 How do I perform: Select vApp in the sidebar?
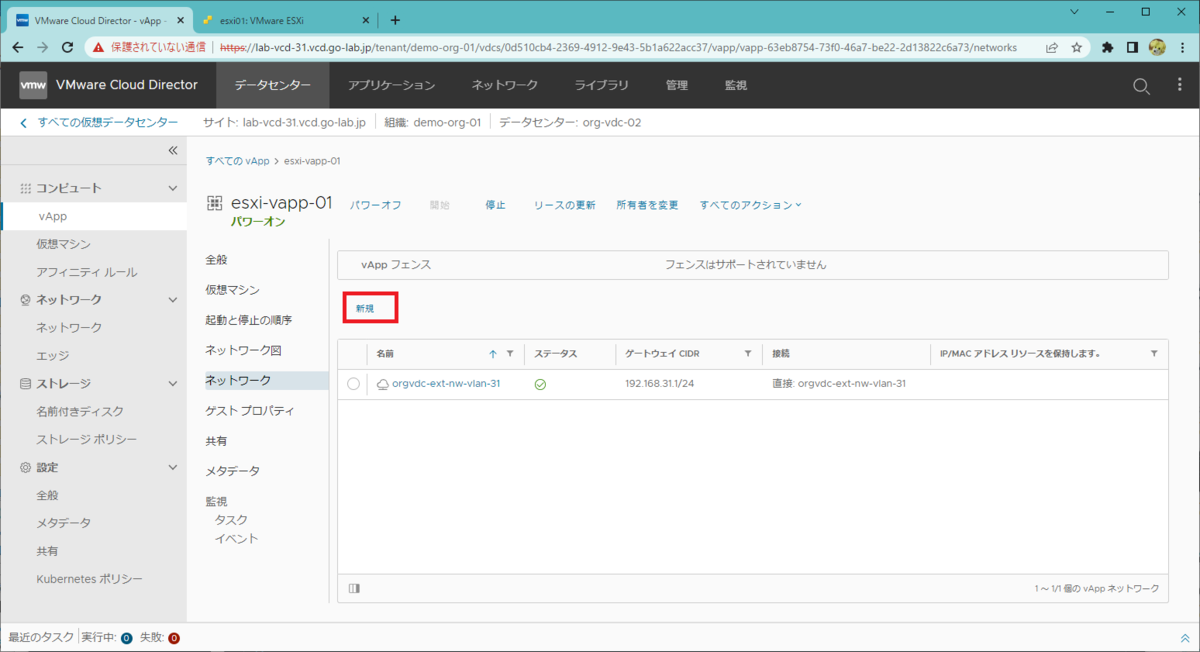[x=53, y=216]
